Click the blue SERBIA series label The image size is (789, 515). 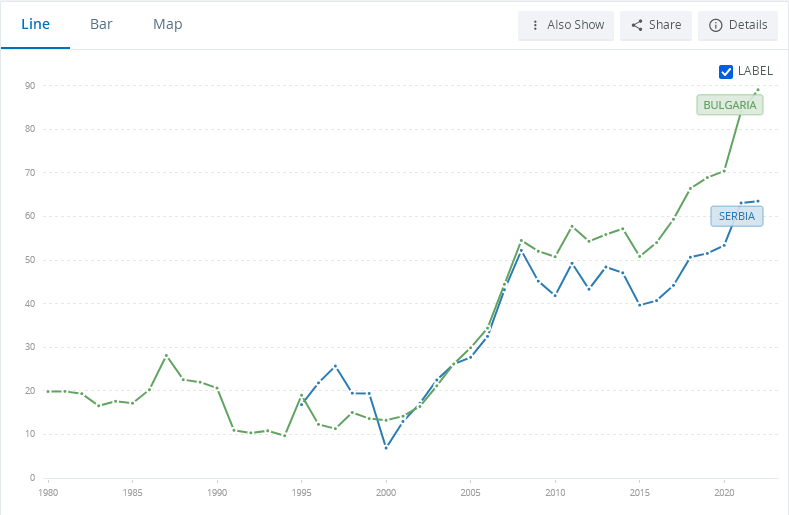(x=736, y=216)
